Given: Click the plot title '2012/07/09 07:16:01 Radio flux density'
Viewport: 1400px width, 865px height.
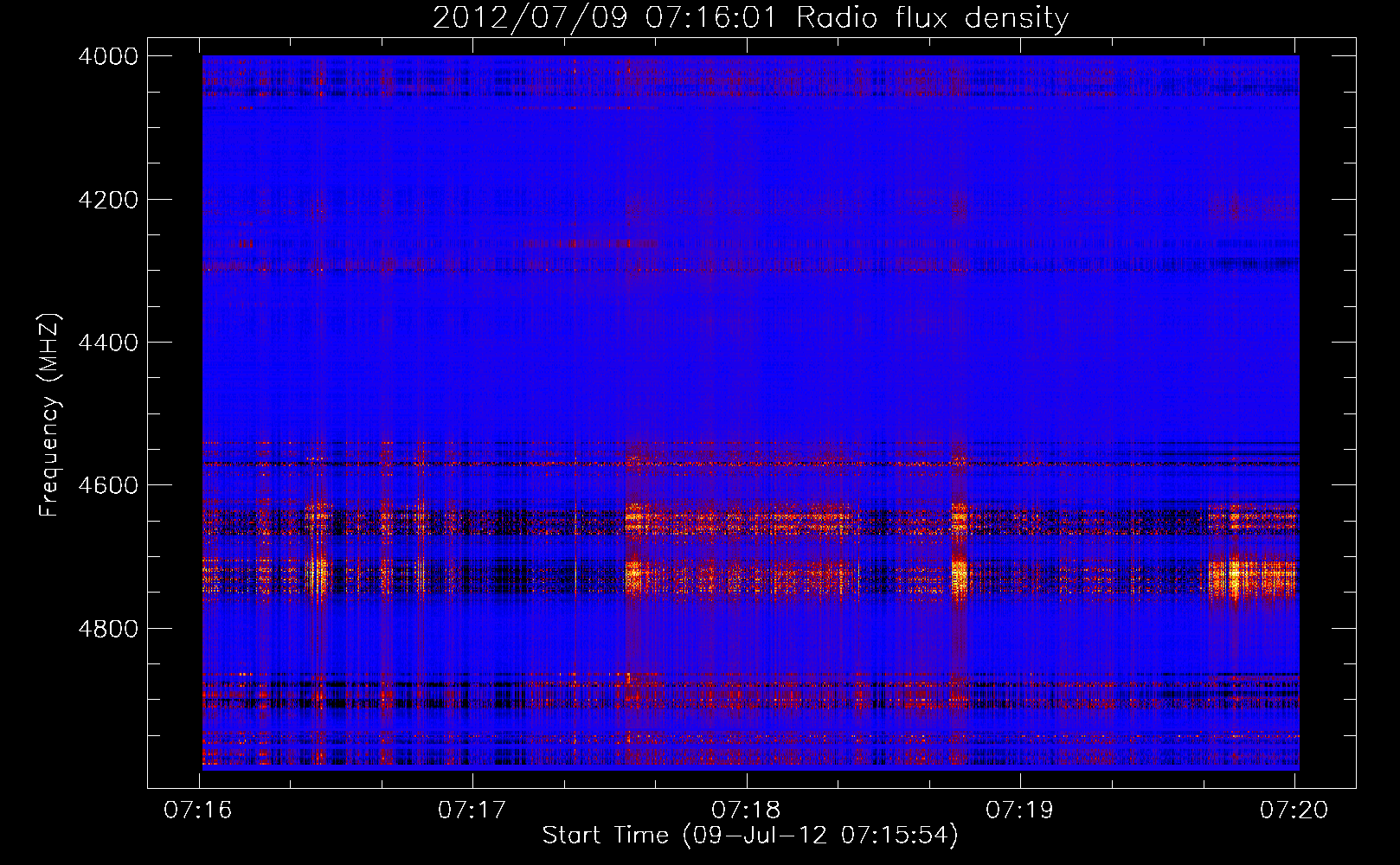Looking at the screenshot, I should point(750,18).
